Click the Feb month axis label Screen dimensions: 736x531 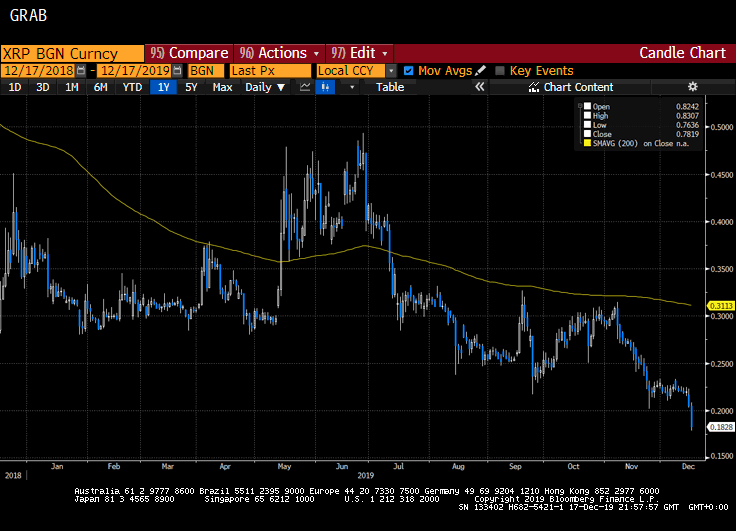click(114, 466)
